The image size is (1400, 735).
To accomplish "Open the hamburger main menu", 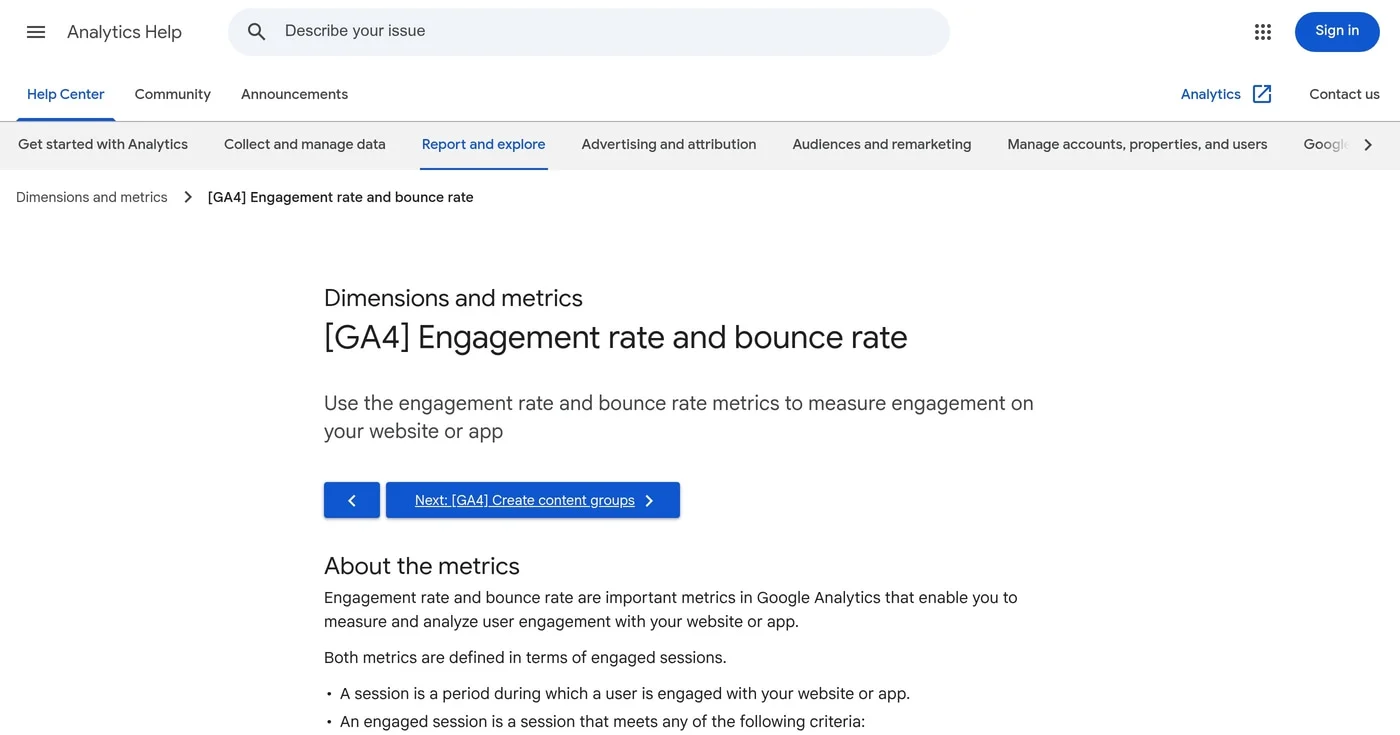I will [36, 32].
